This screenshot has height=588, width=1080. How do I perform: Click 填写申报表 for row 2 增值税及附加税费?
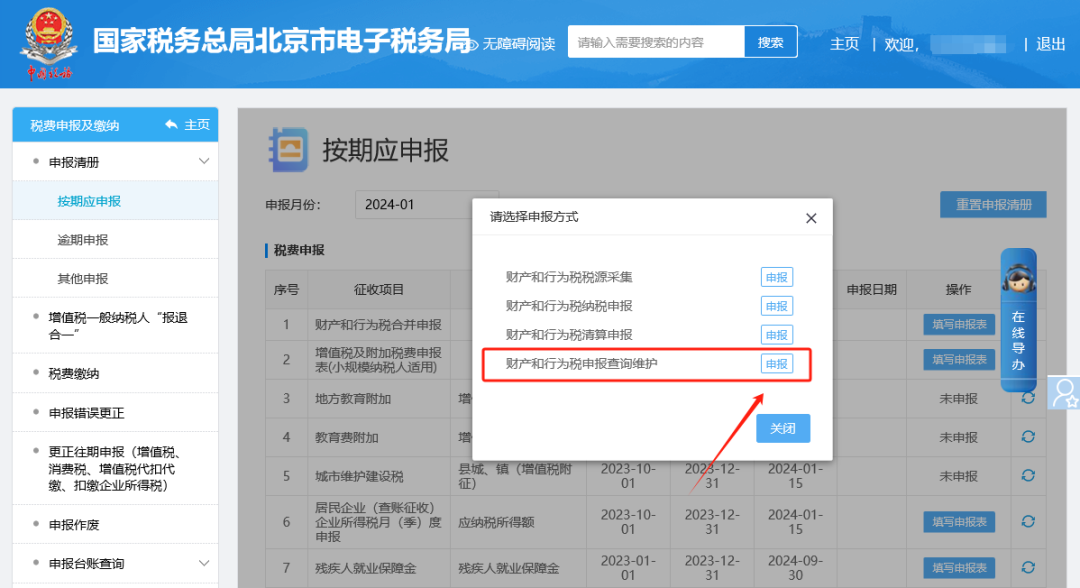959,359
